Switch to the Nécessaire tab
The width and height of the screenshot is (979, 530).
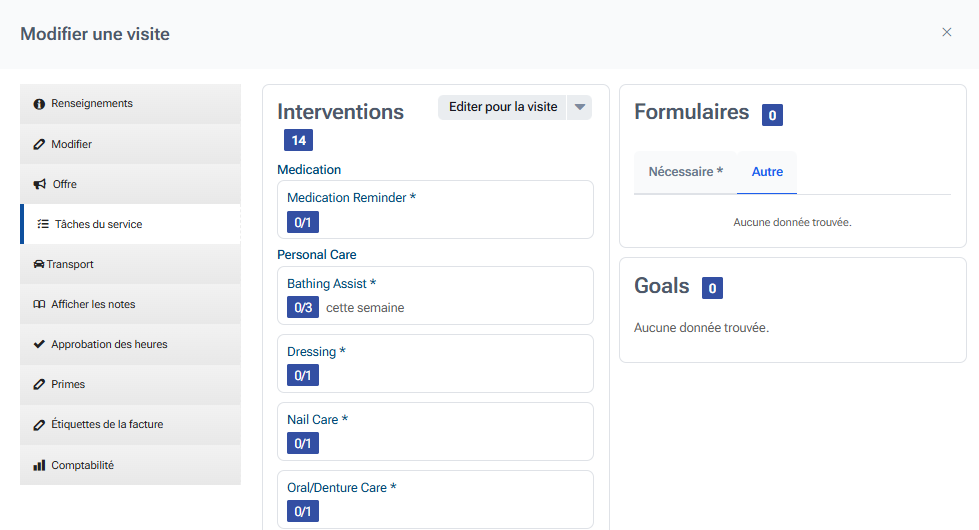coord(685,172)
